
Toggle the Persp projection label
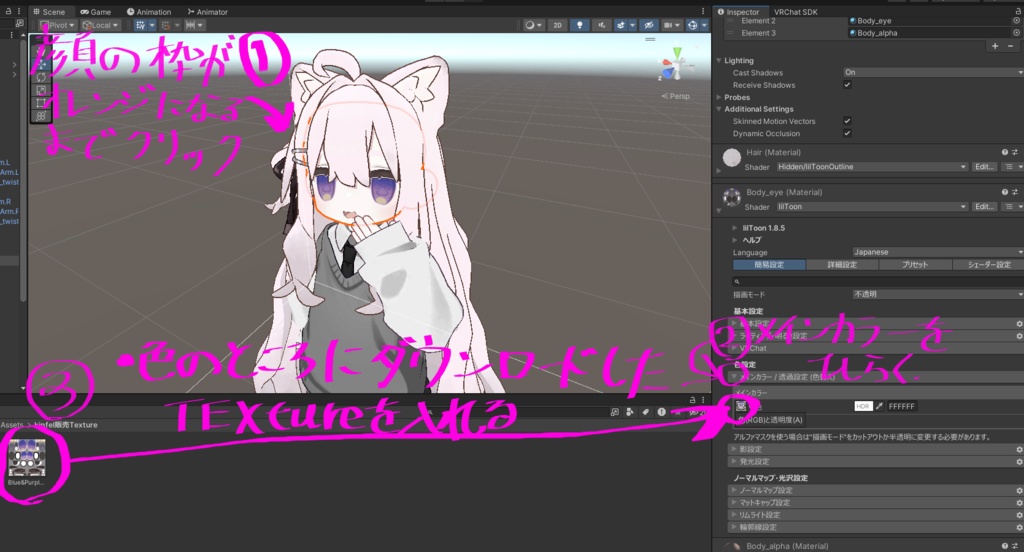[676, 96]
